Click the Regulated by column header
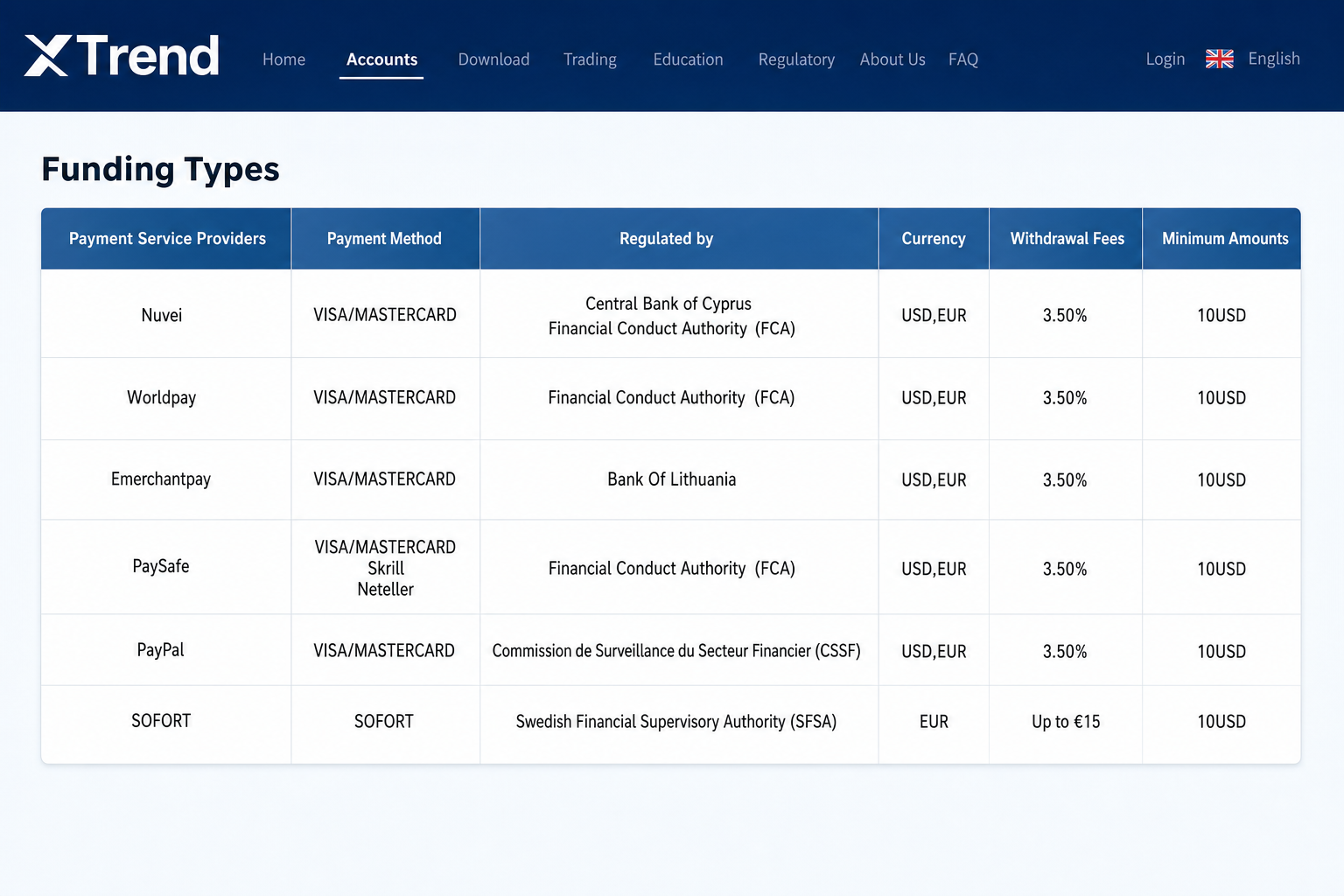This screenshot has width=1344, height=896. (679, 238)
